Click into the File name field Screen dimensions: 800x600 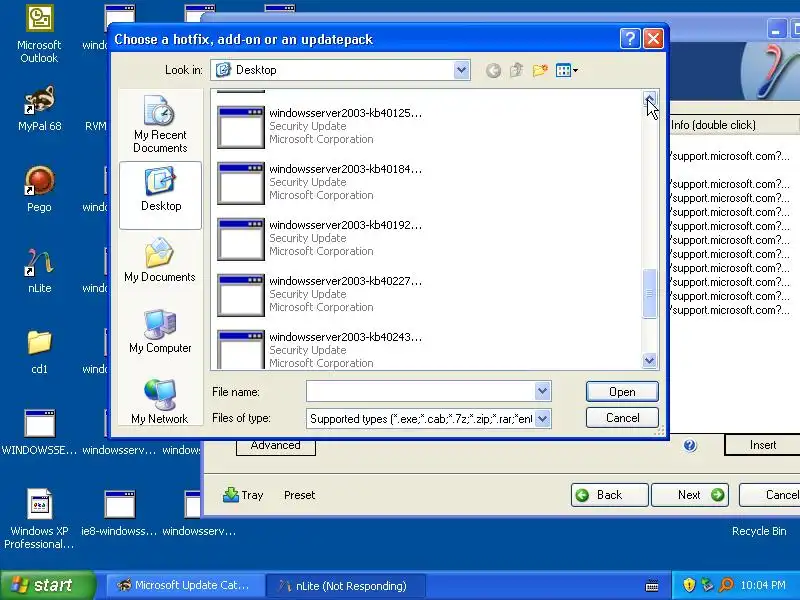click(x=420, y=392)
